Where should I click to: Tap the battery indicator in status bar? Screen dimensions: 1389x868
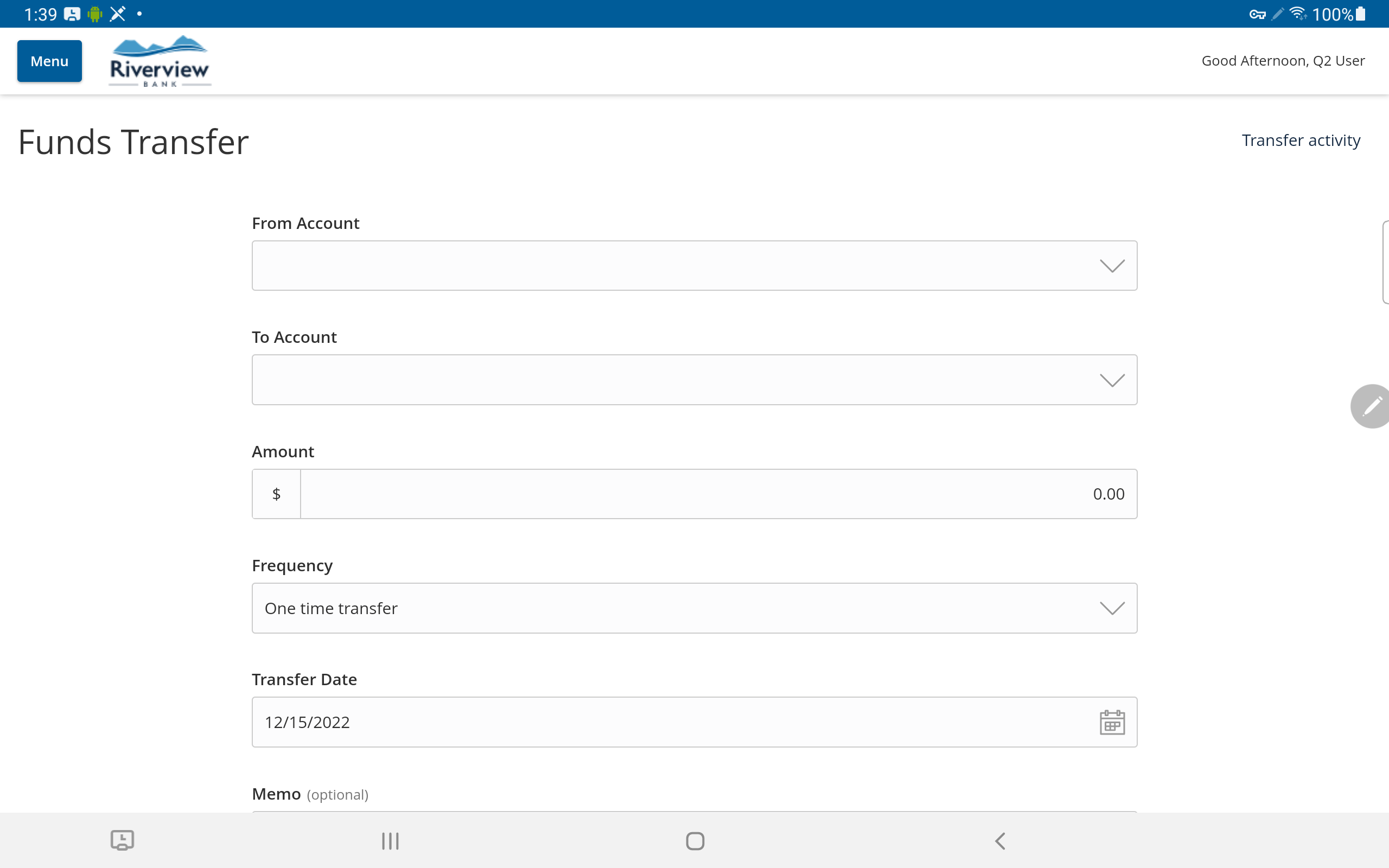click(1361, 14)
